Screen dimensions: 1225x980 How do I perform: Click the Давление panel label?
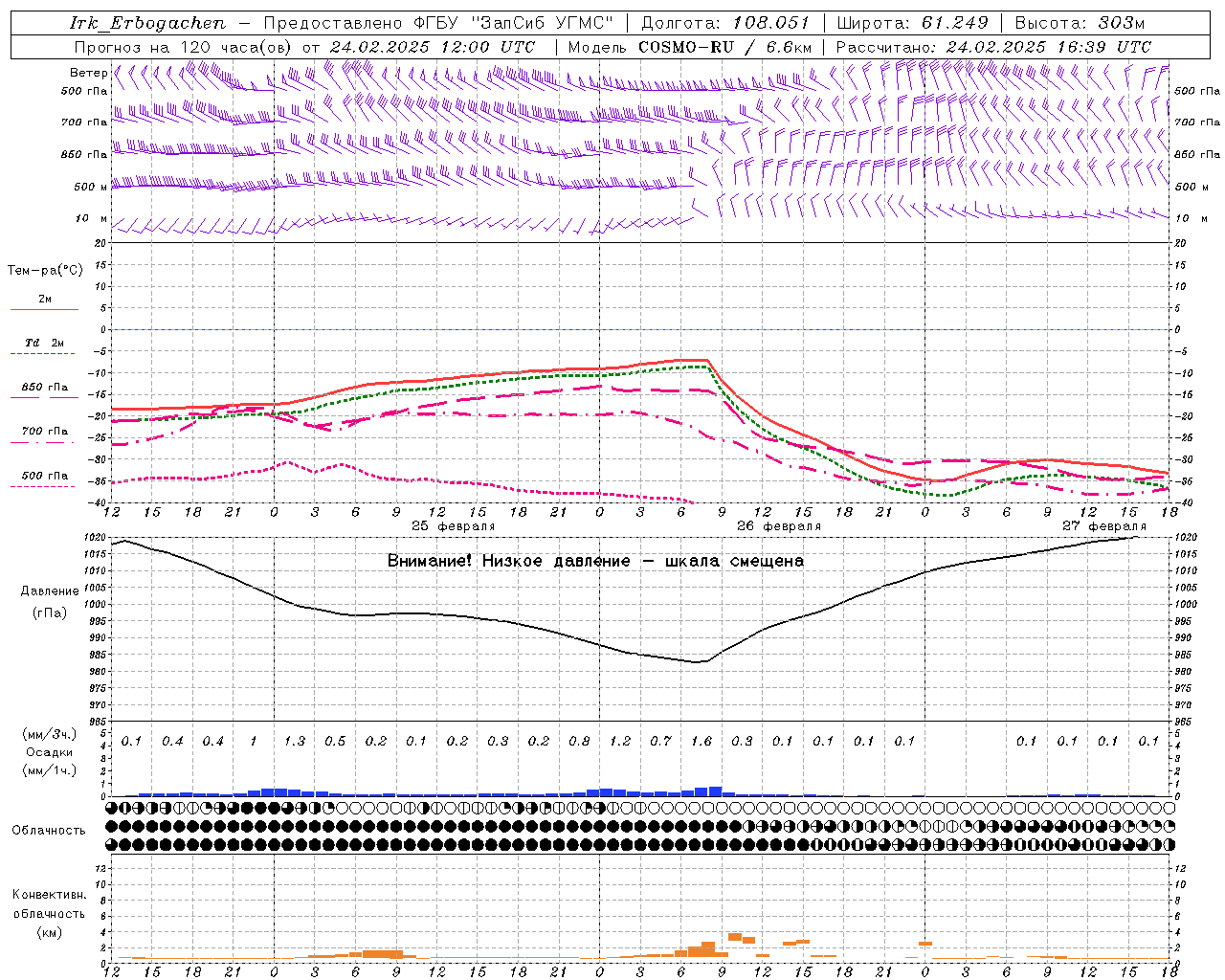50,591
